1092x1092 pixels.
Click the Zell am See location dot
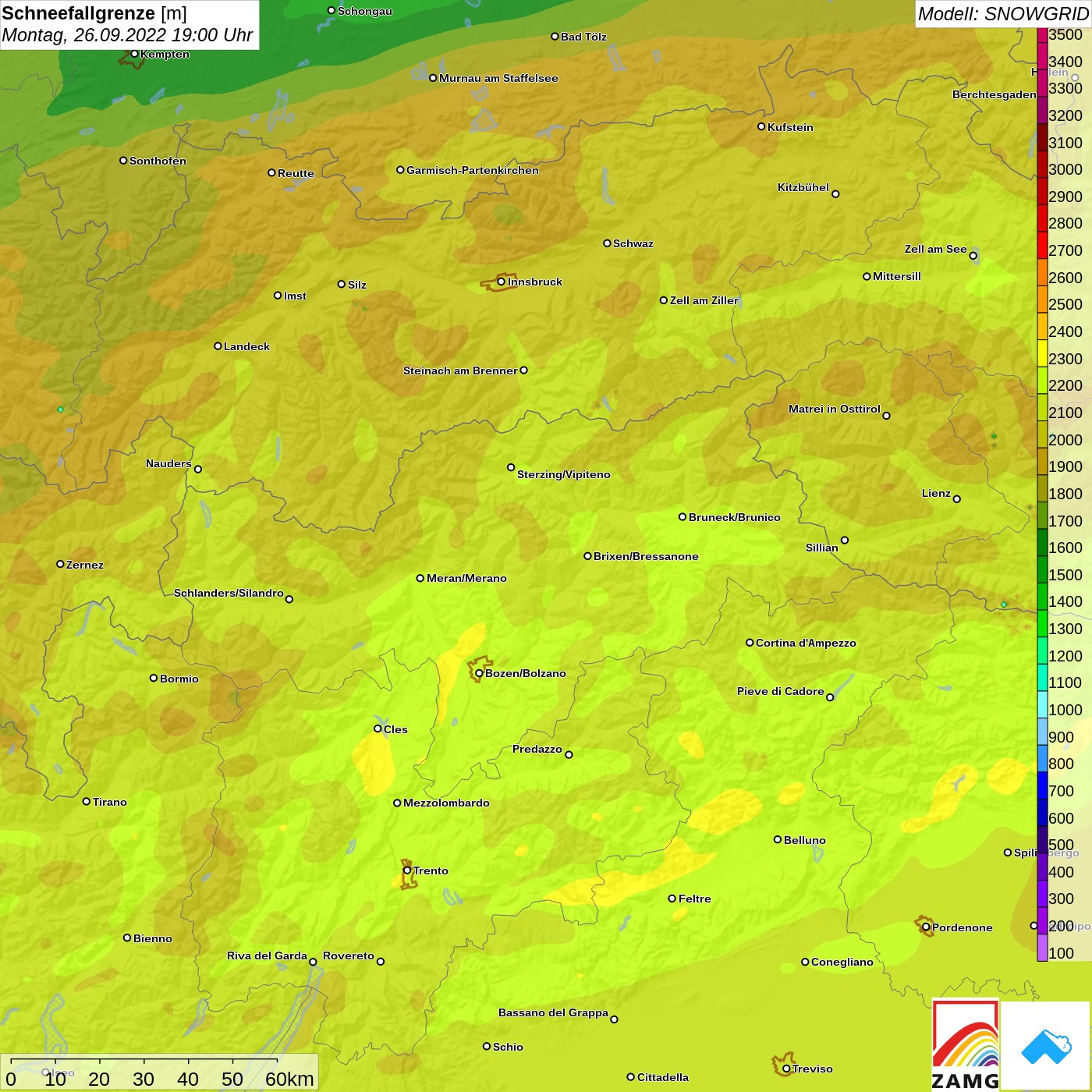click(x=973, y=256)
